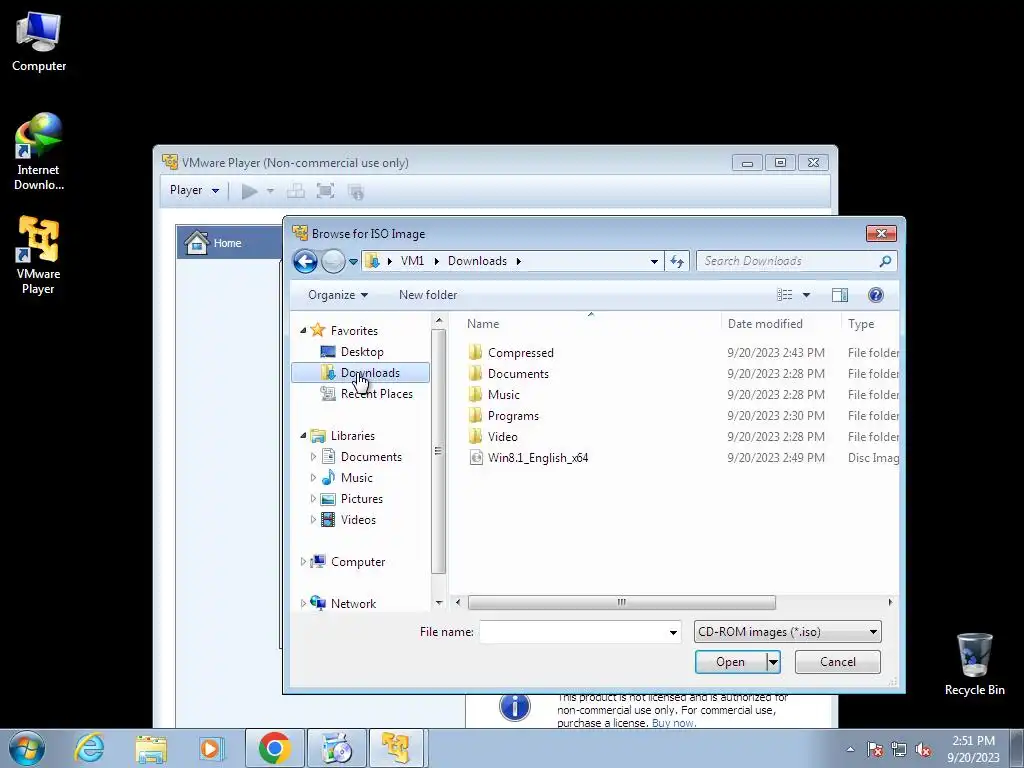Image resolution: width=1024 pixels, height=768 pixels.
Task: Select the Documents folder in file list
Action: 518,374
